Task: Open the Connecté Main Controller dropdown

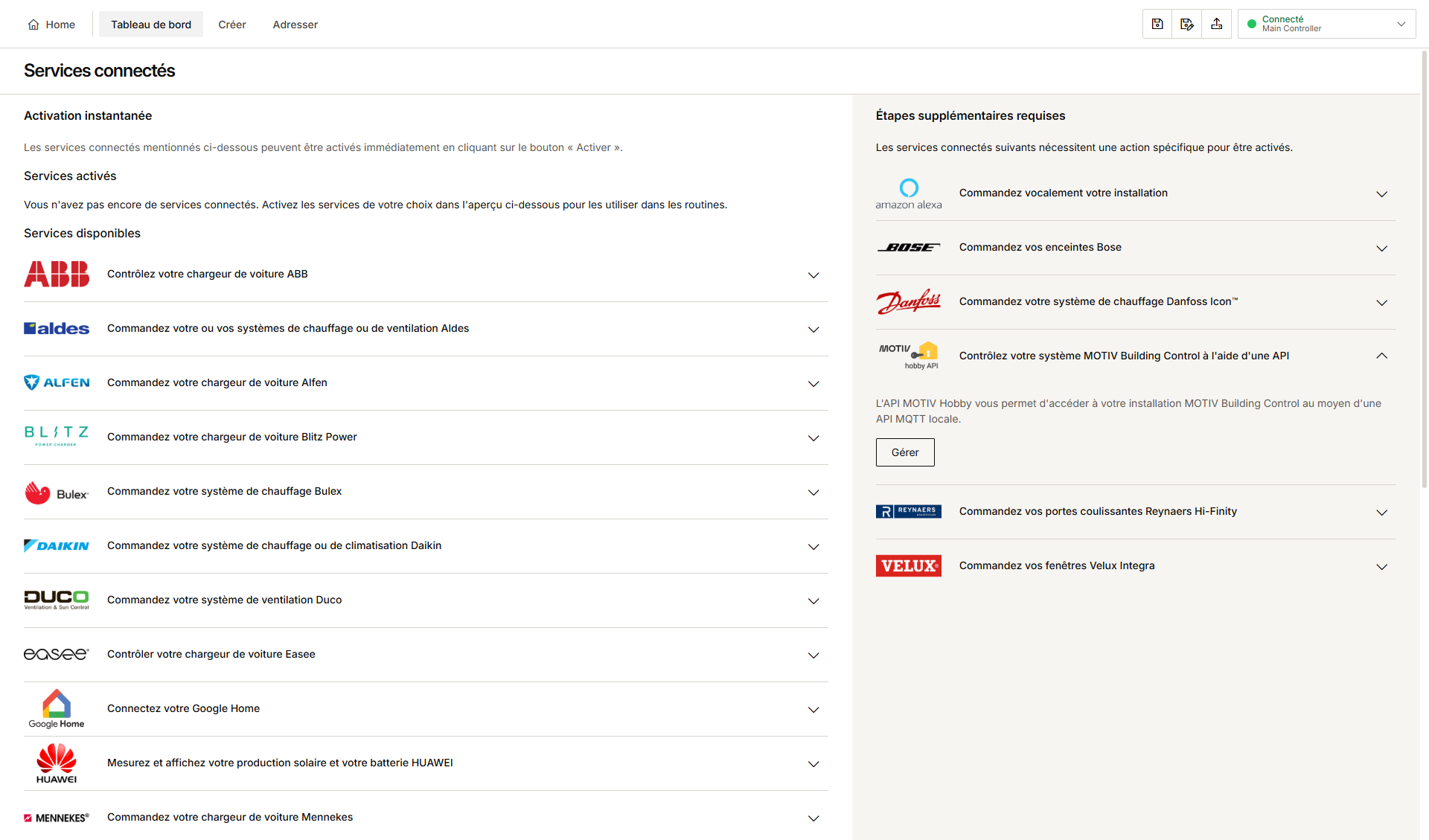Action: pos(1326,24)
